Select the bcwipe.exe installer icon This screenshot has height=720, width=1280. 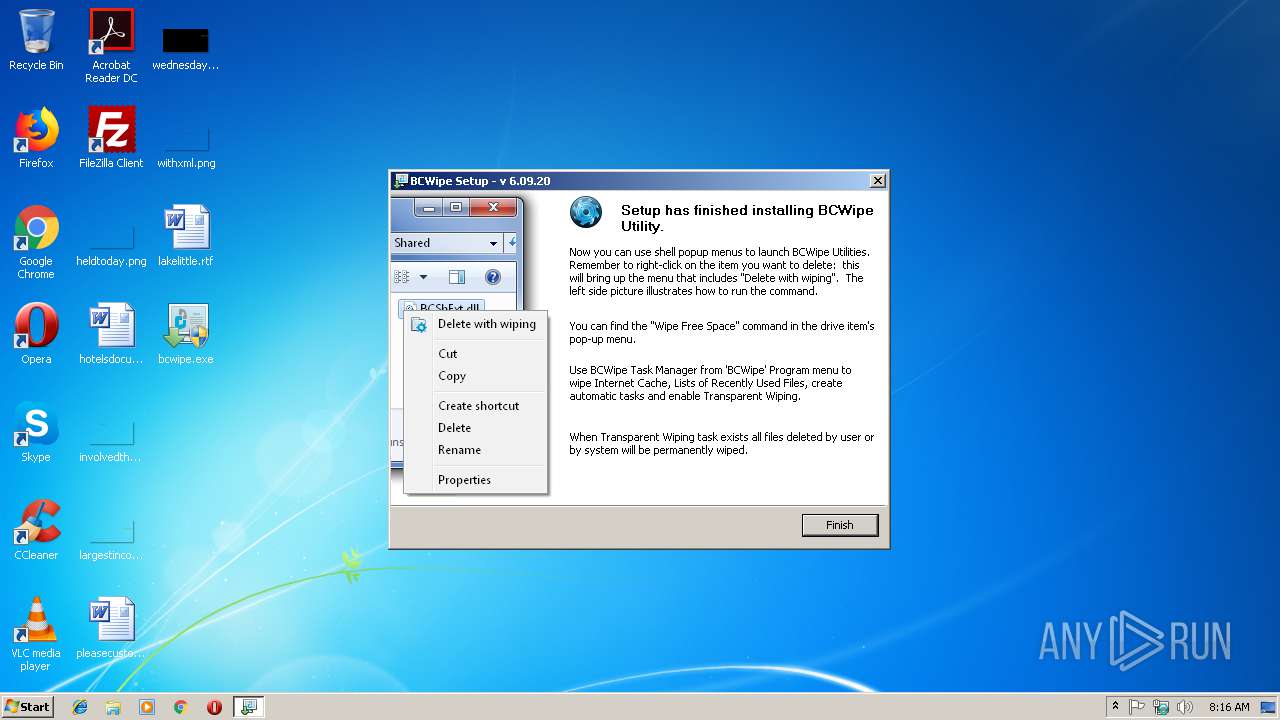point(186,334)
